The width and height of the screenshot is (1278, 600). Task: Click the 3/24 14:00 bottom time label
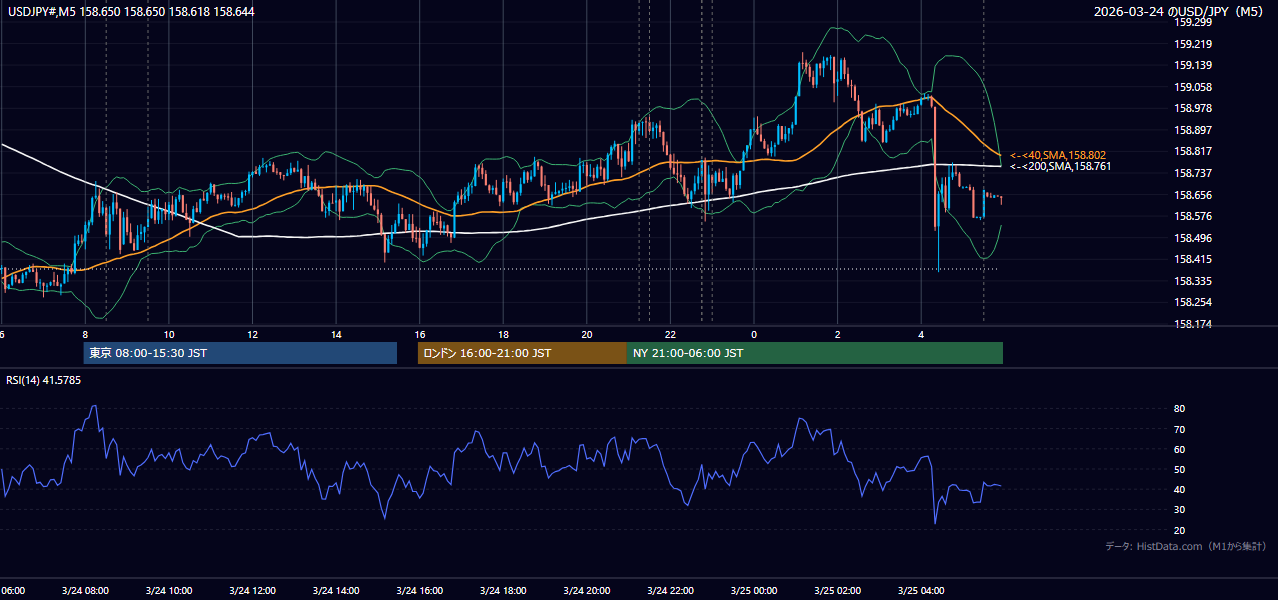pos(336,590)
